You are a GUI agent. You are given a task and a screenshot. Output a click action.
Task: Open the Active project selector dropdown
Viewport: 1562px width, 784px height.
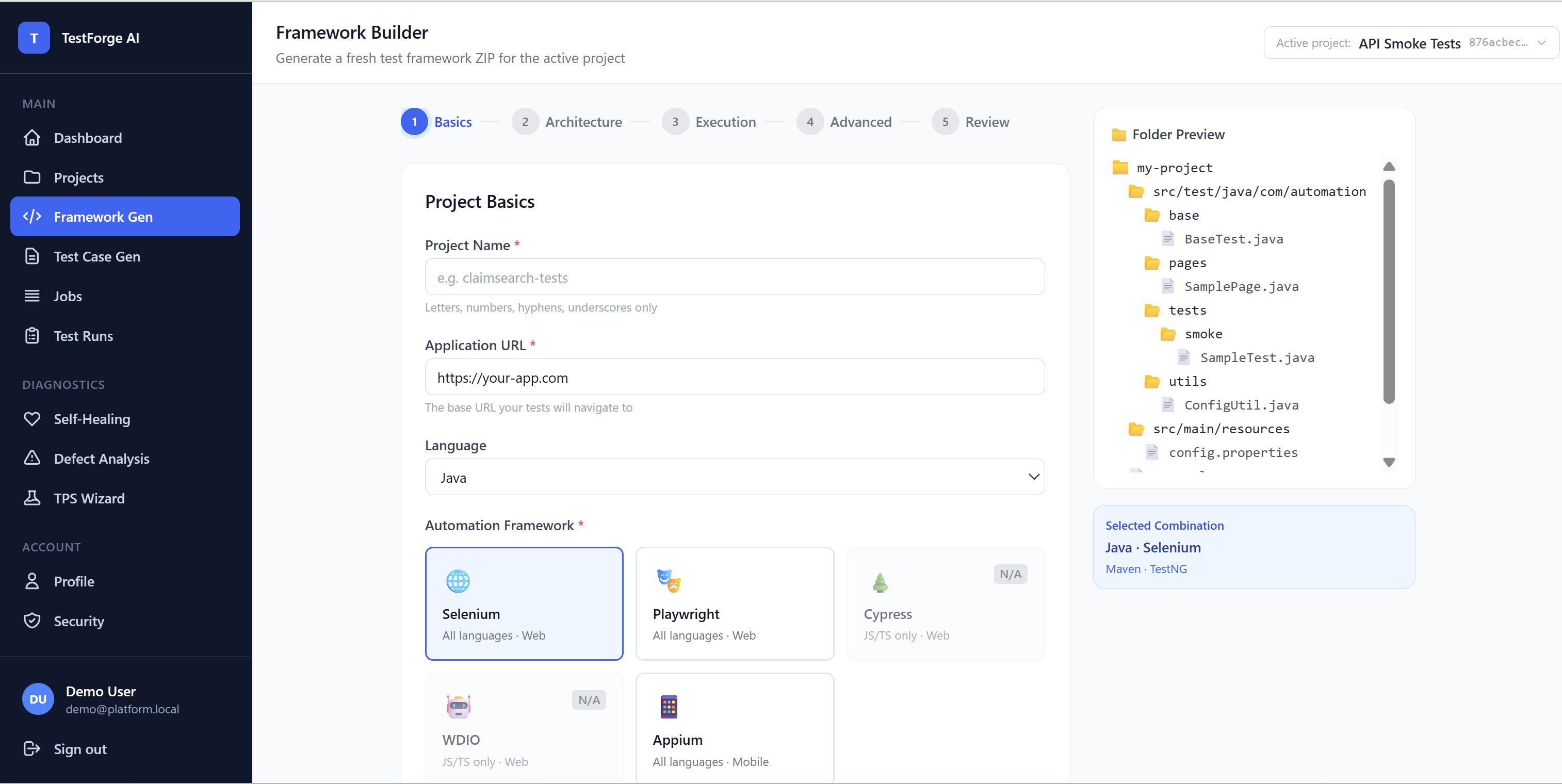click(x=1411, y=43)
